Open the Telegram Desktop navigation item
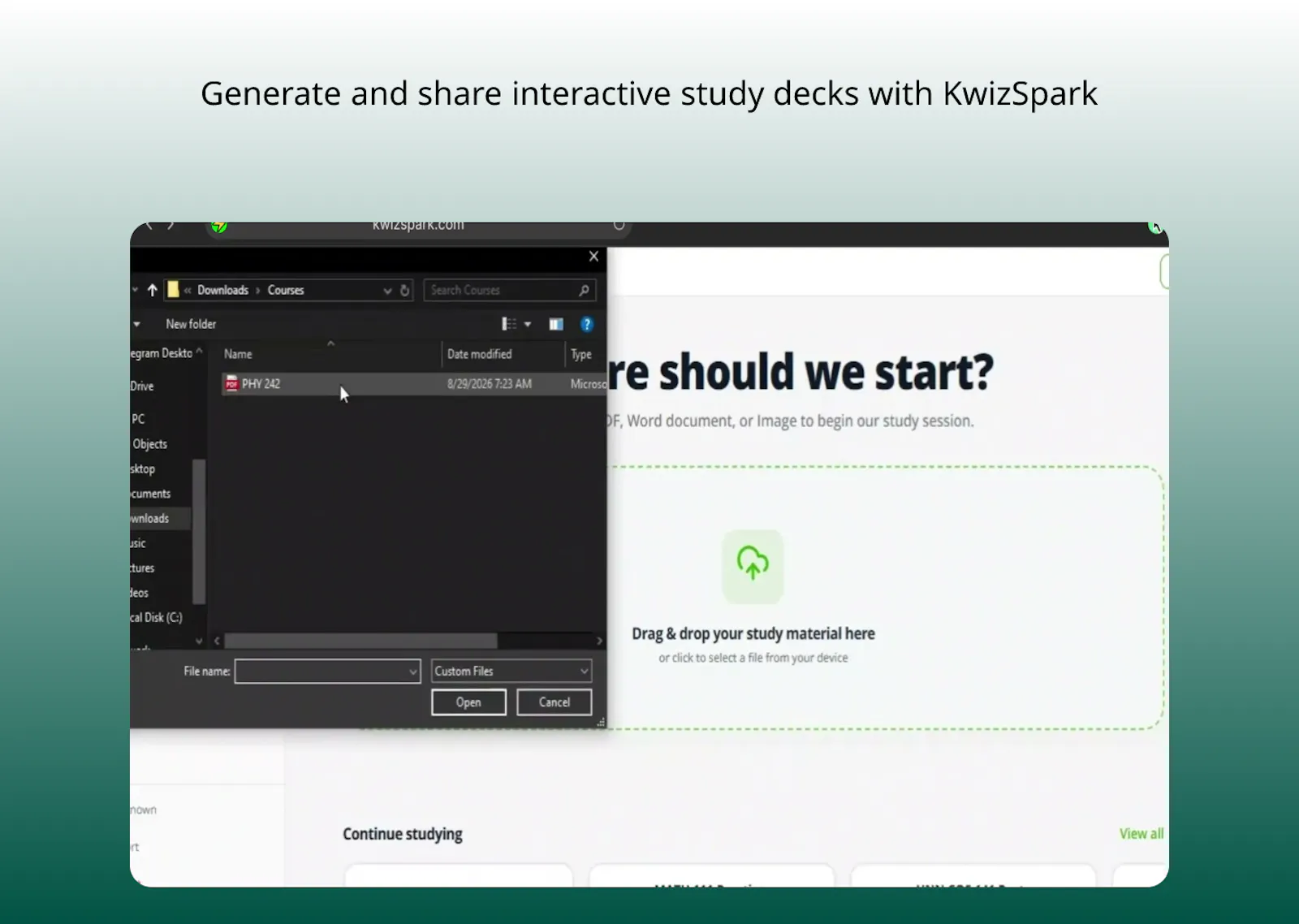1299x924 pixels. pos(161,353)
